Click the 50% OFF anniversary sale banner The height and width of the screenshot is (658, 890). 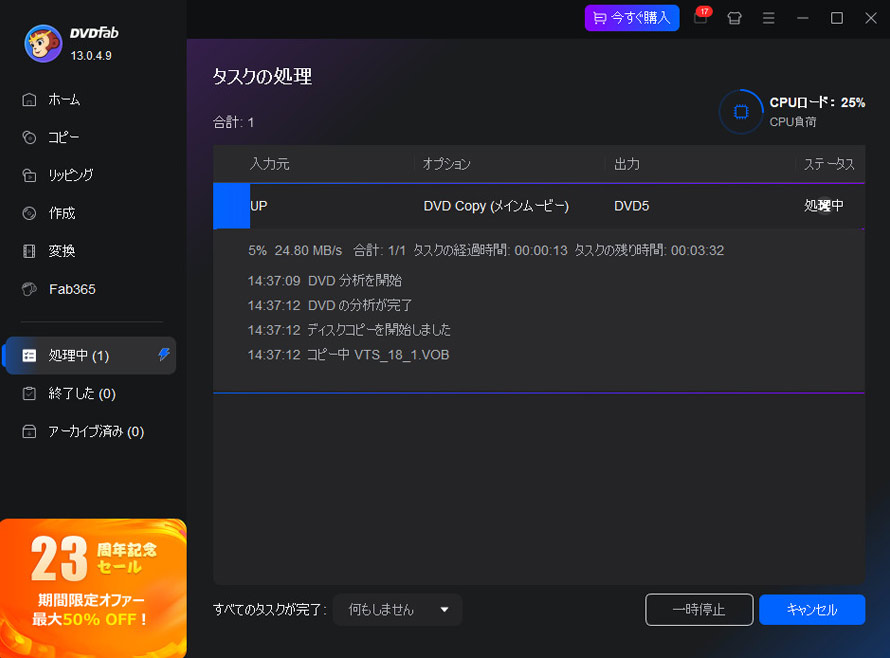click(93, 587)
